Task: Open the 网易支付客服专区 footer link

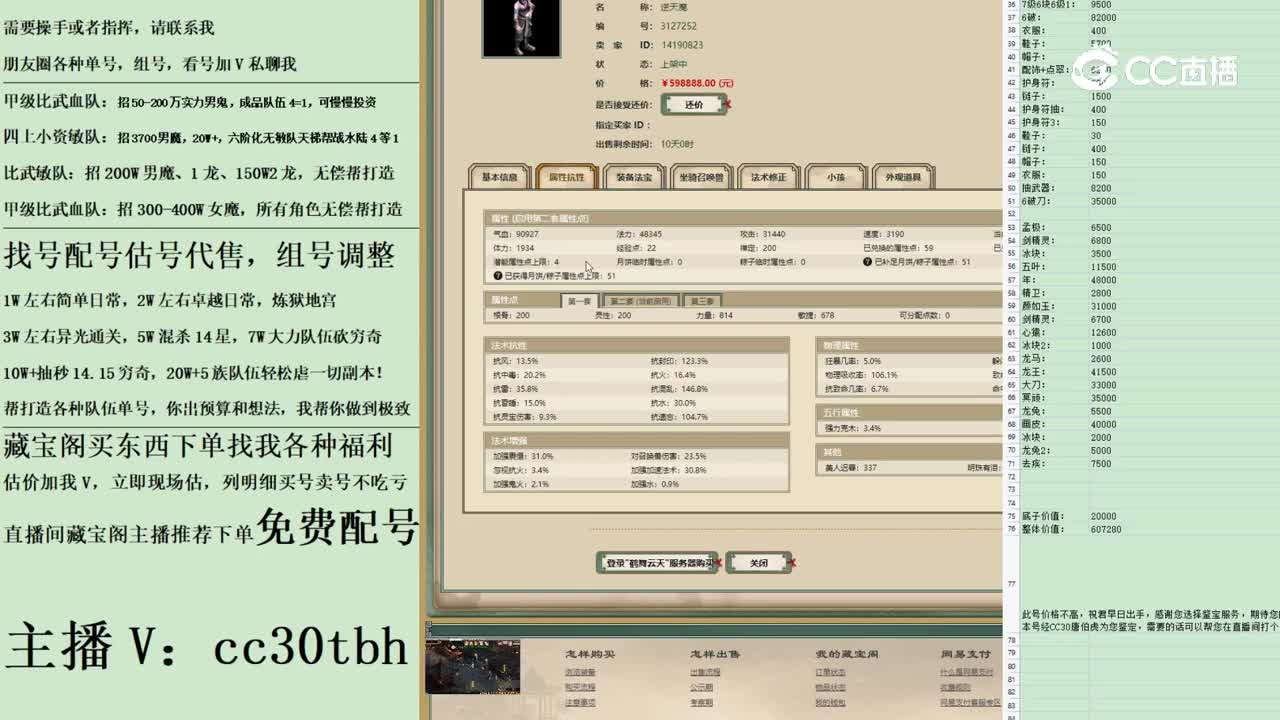Action: coord(970,702)
